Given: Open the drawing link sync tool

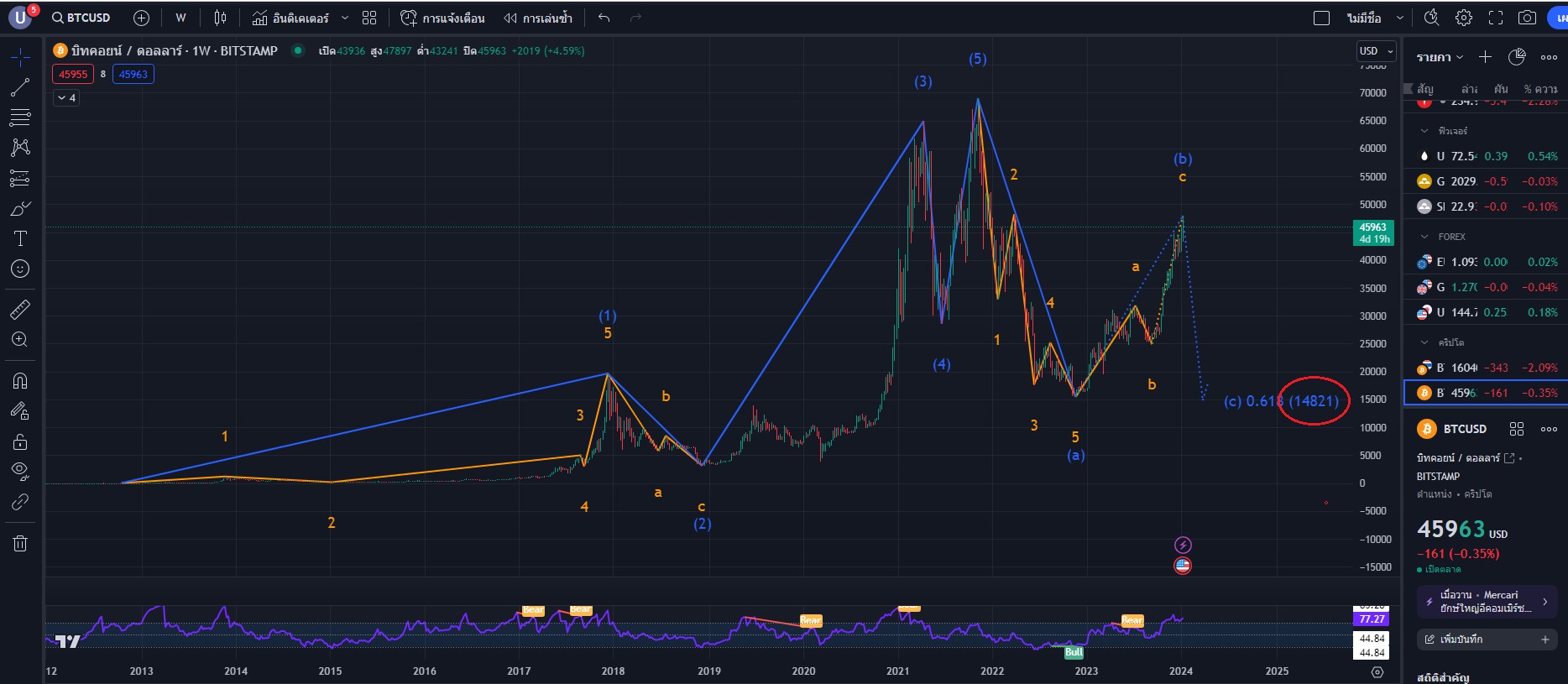Looking at the screenshot, I should point(20,502).
